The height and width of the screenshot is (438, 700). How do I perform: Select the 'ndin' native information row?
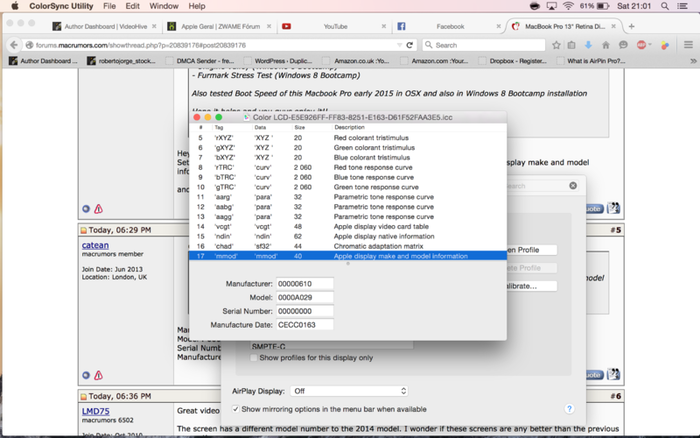(348, 236)
